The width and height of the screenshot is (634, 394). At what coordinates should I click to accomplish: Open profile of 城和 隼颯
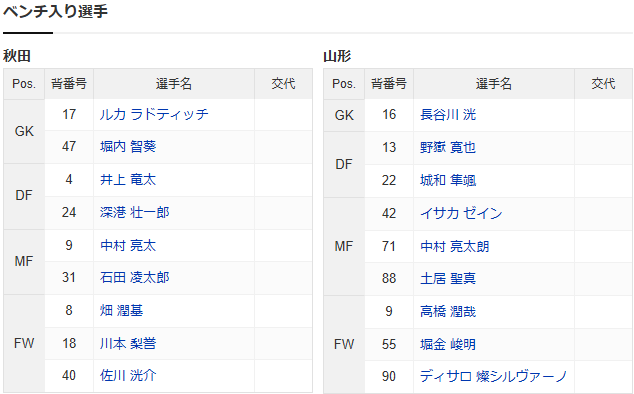(x=448, y=180)
